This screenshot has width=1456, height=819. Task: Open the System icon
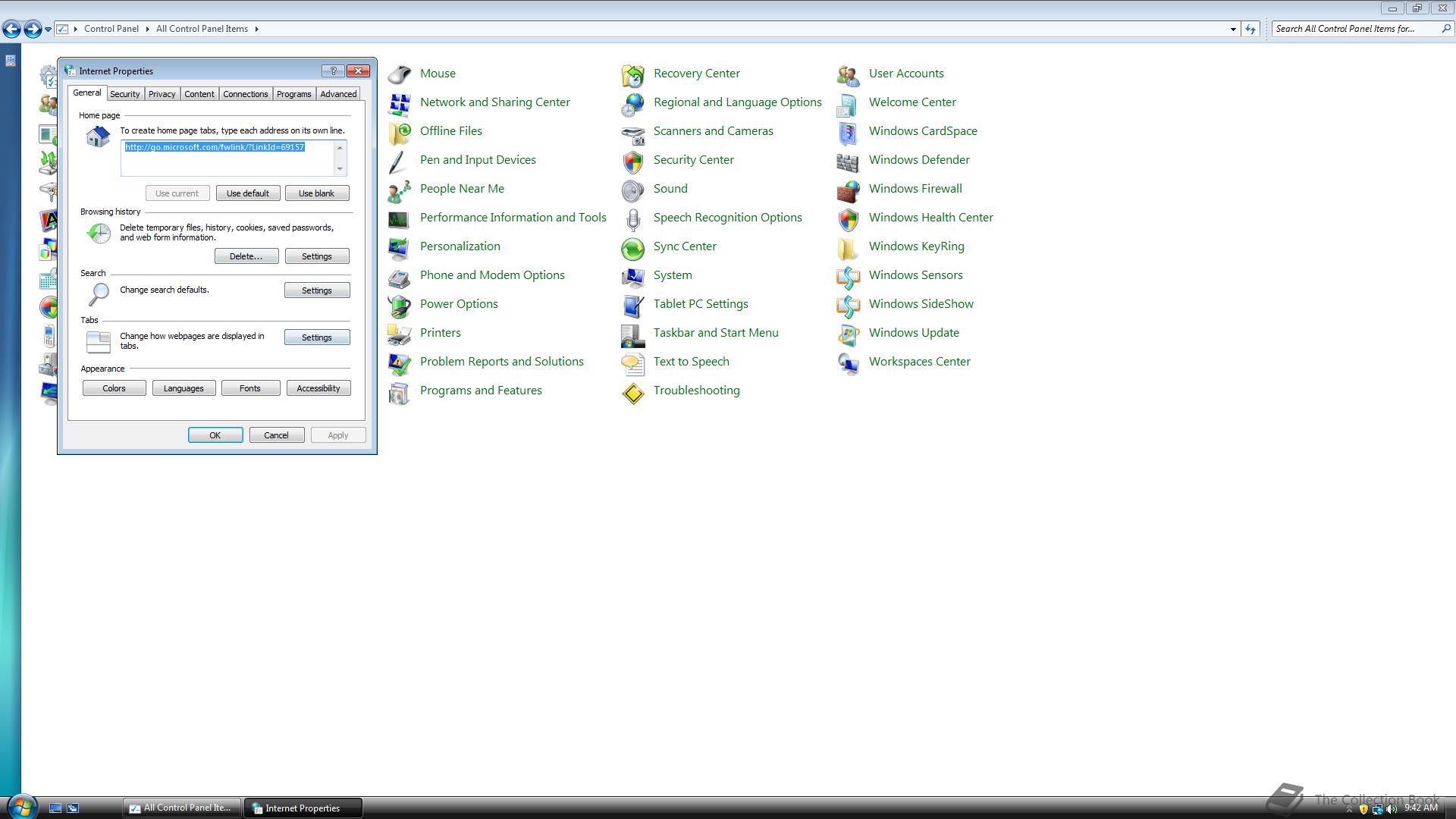pyautogui.click(x=632, y=276)
